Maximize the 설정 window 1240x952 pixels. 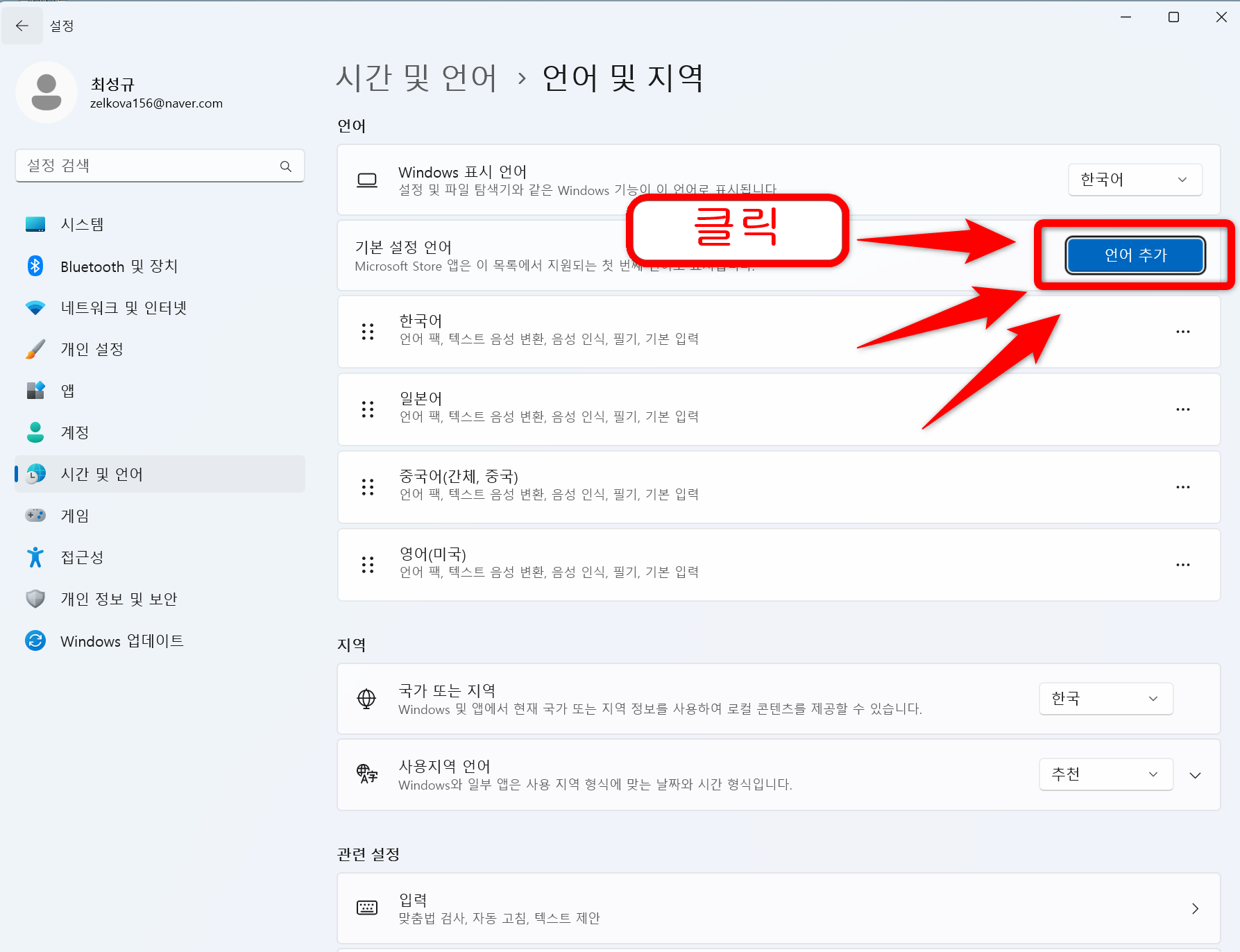coord(1173,17)
